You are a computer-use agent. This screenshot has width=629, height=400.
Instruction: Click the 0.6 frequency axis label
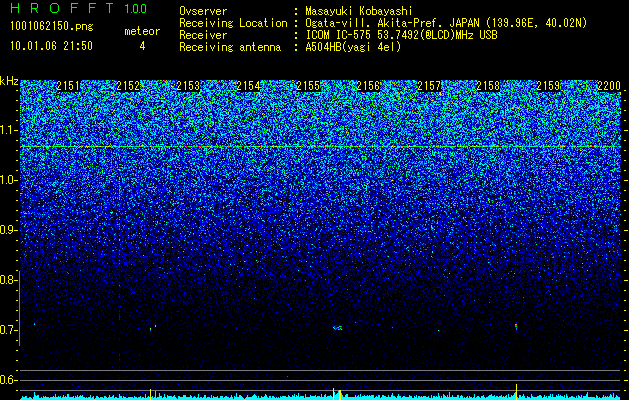coord(8,380)
